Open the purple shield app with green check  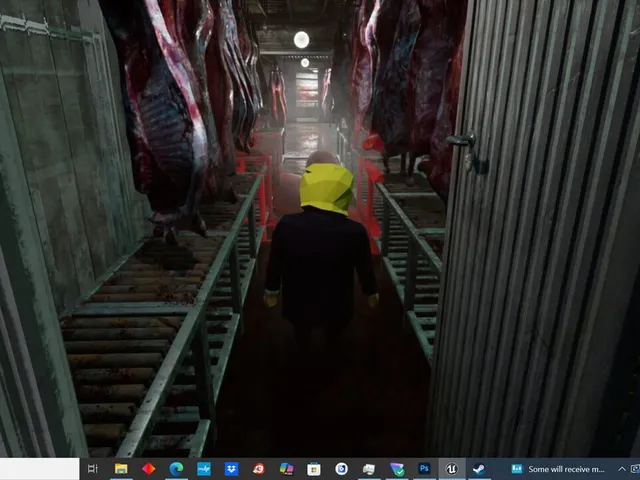point(397,469)
